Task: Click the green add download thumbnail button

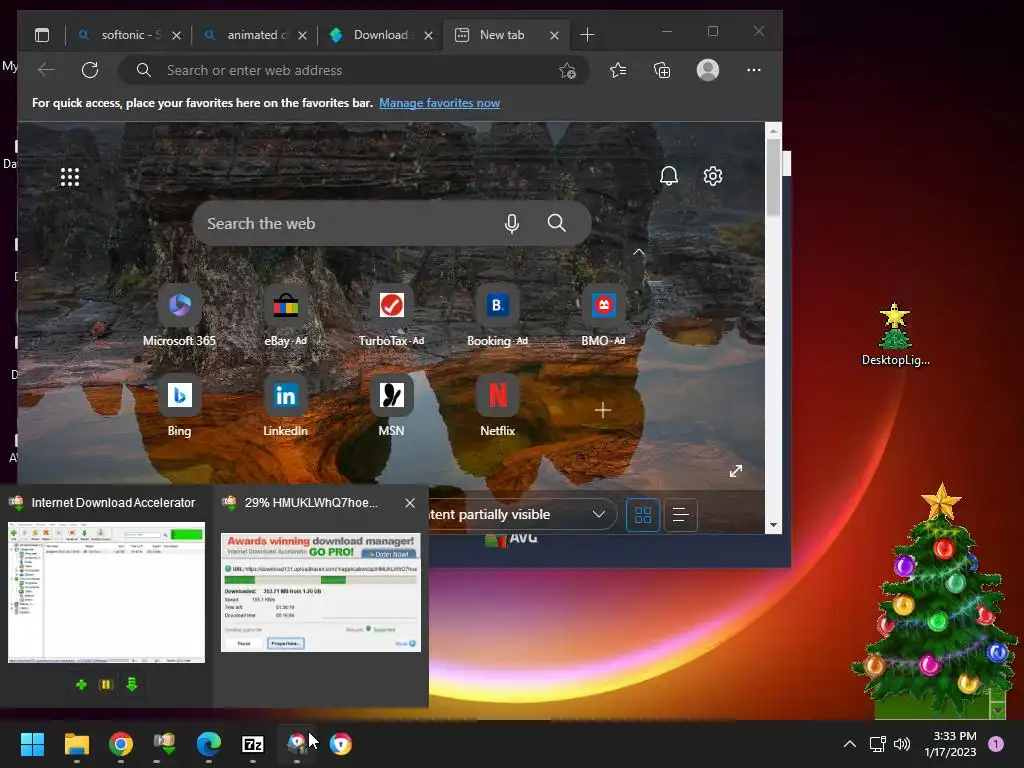Action: (82, 684)
